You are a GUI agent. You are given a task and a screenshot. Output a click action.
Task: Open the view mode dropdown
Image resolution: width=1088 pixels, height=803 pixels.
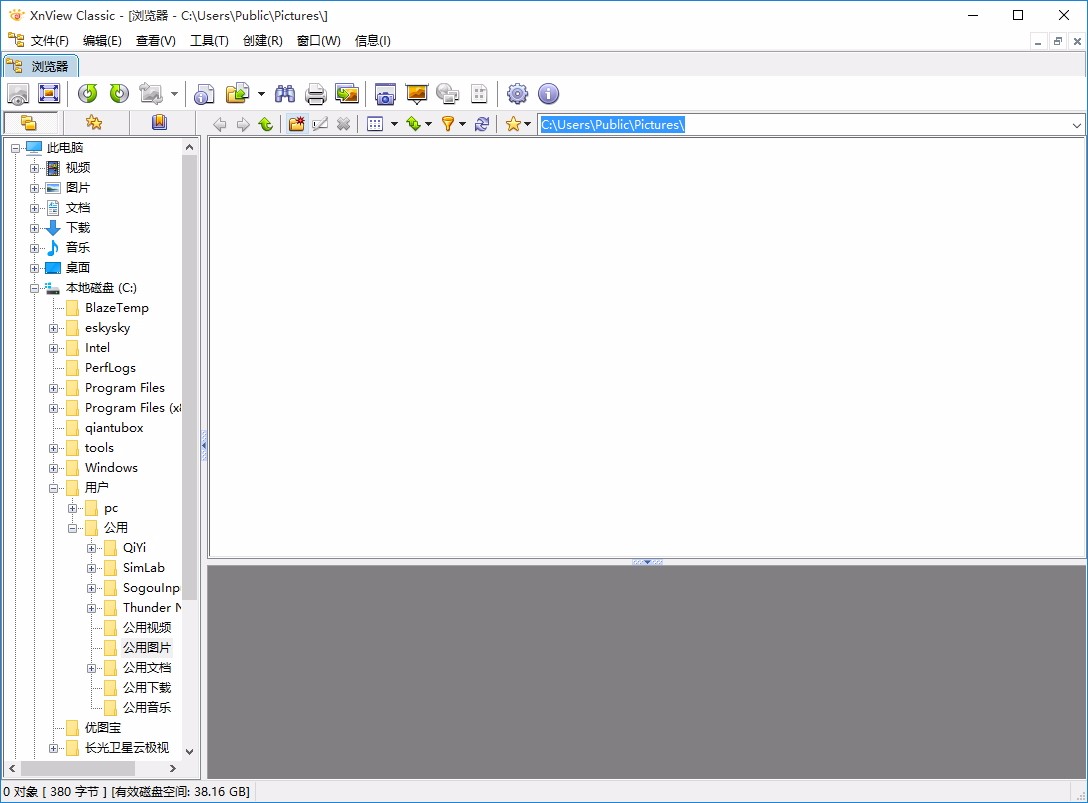coord(394,123)
